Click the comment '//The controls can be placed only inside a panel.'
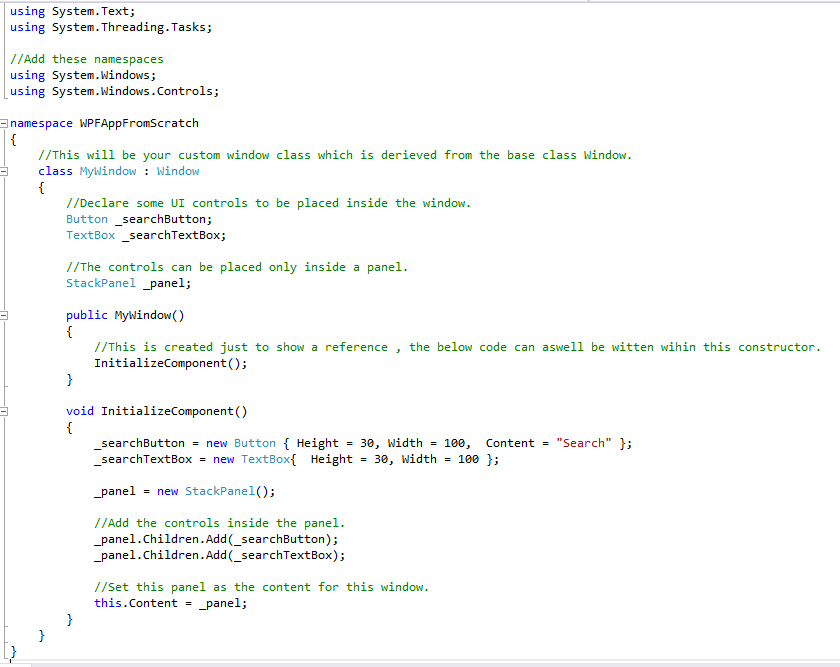Image resolution: width=840 pixels, height=667 pixels. tap(237, 267)
